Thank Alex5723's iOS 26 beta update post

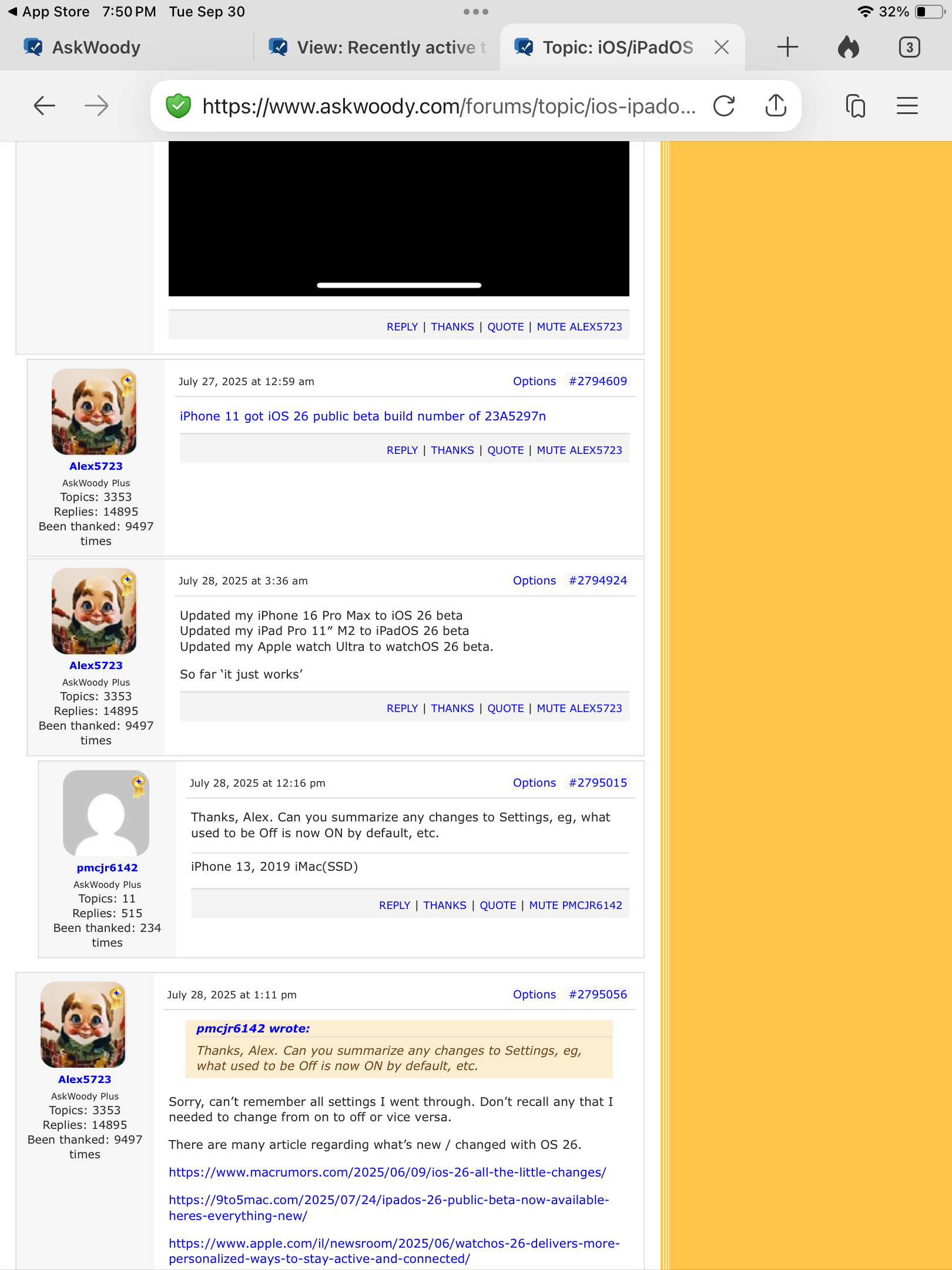(452, 708)
